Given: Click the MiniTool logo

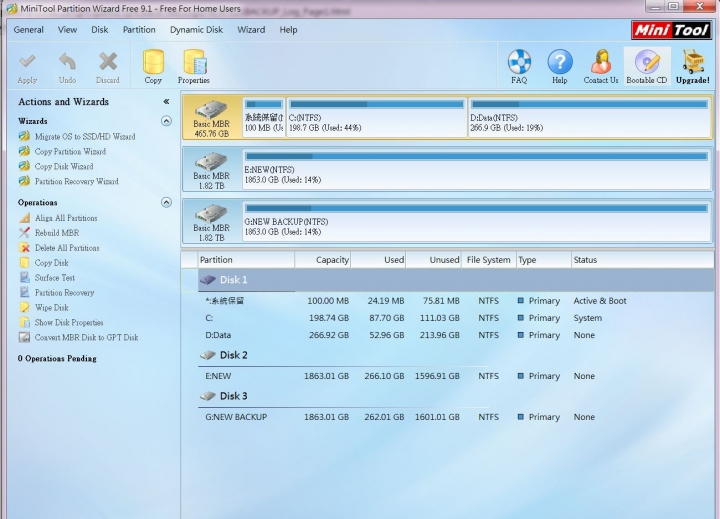Looking at the screenshot, I should pyautogui.click(x=671, y=30).
